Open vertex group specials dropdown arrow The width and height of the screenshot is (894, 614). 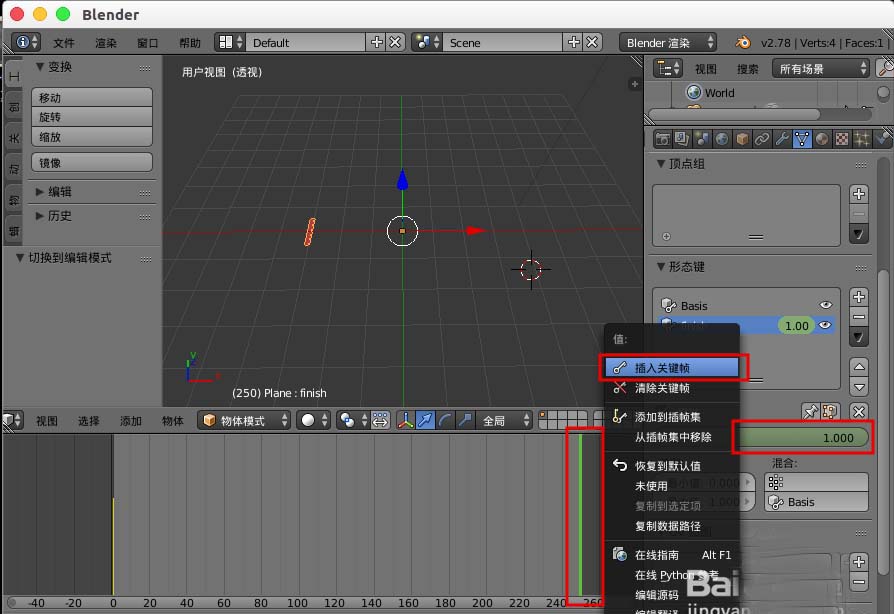point(859,234)
